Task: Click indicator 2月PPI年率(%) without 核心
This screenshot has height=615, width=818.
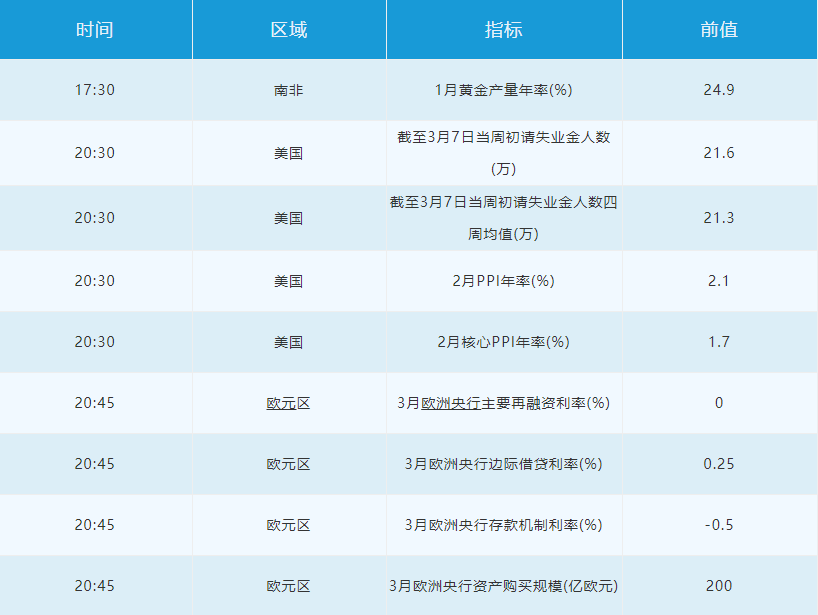Action: [503, 281]
